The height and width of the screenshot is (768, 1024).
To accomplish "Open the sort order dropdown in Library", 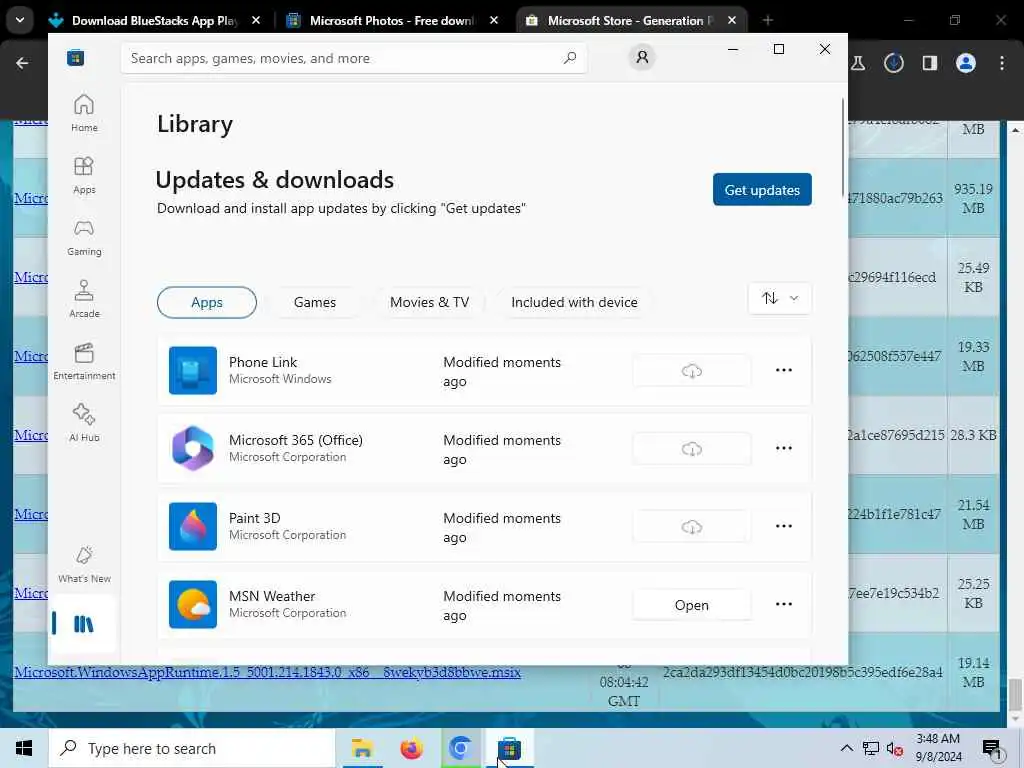I will tap(780, 298).
